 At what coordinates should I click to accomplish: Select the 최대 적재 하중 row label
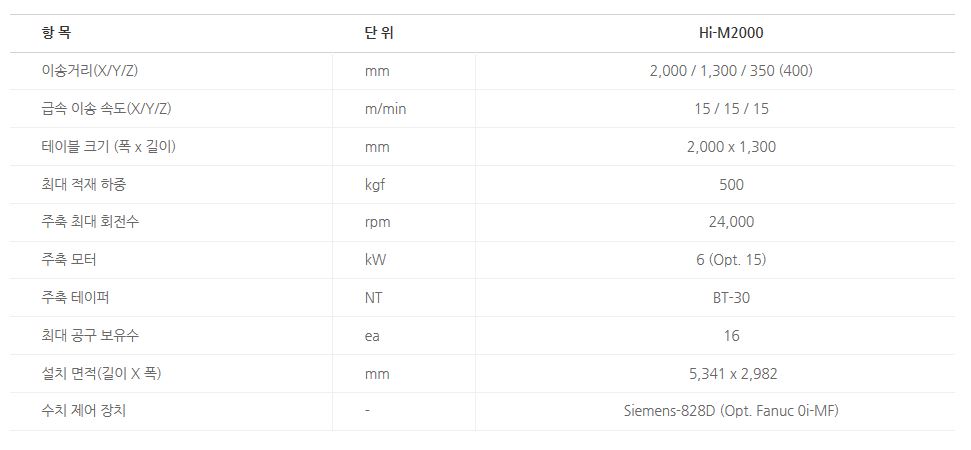coord(84,185)
